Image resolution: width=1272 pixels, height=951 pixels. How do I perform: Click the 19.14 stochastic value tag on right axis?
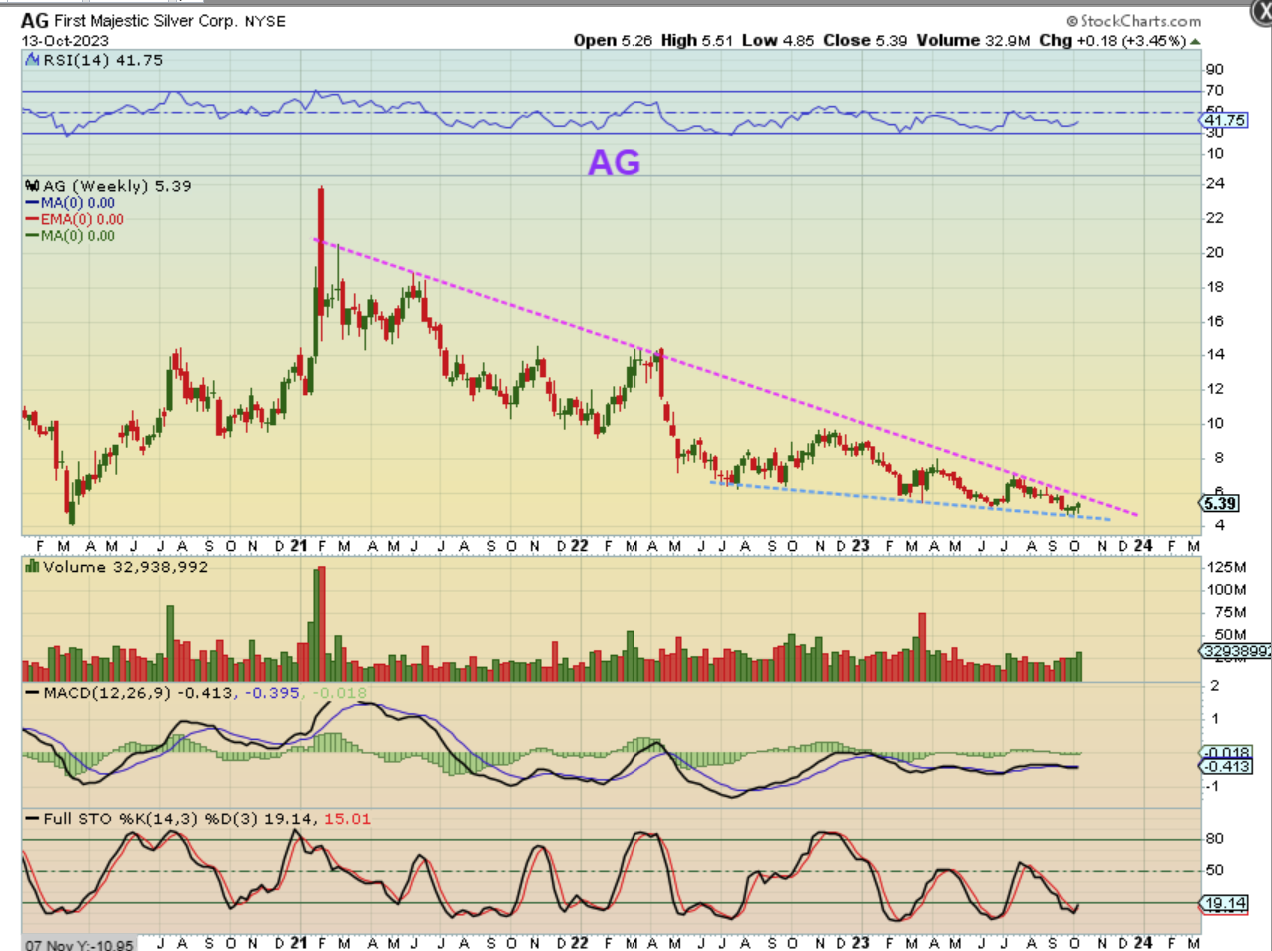pyautogui.click(x=1223, y=902)
